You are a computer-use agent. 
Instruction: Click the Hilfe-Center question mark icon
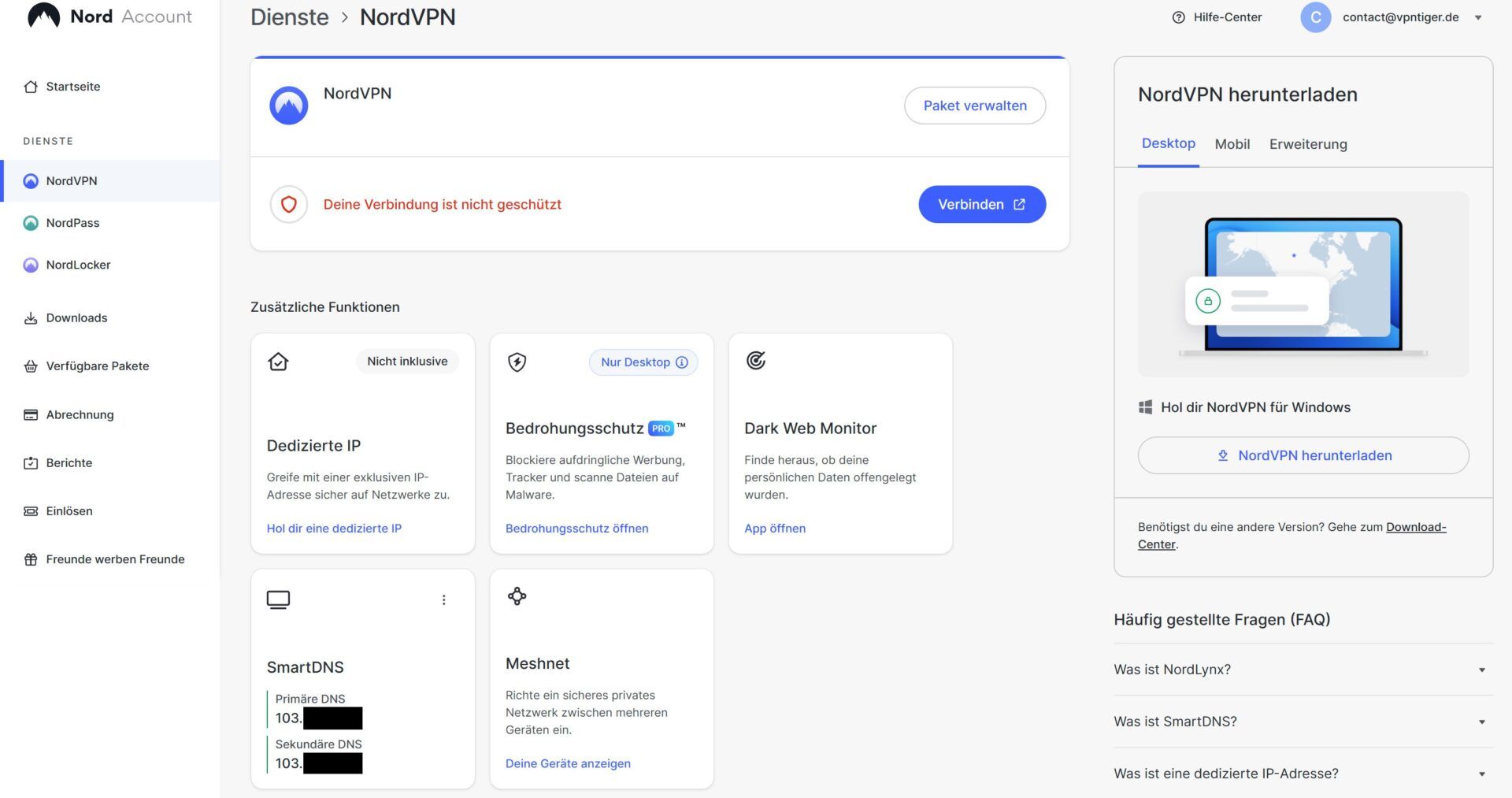(x=1179, y=17)
